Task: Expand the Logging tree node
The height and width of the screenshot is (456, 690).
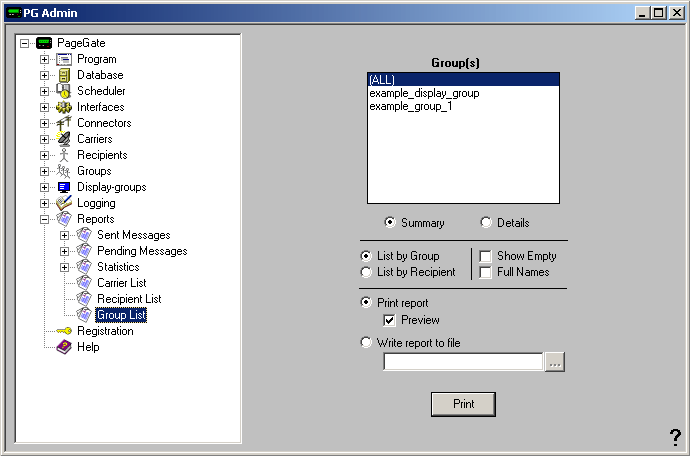Action: click(x=44, y=203)
